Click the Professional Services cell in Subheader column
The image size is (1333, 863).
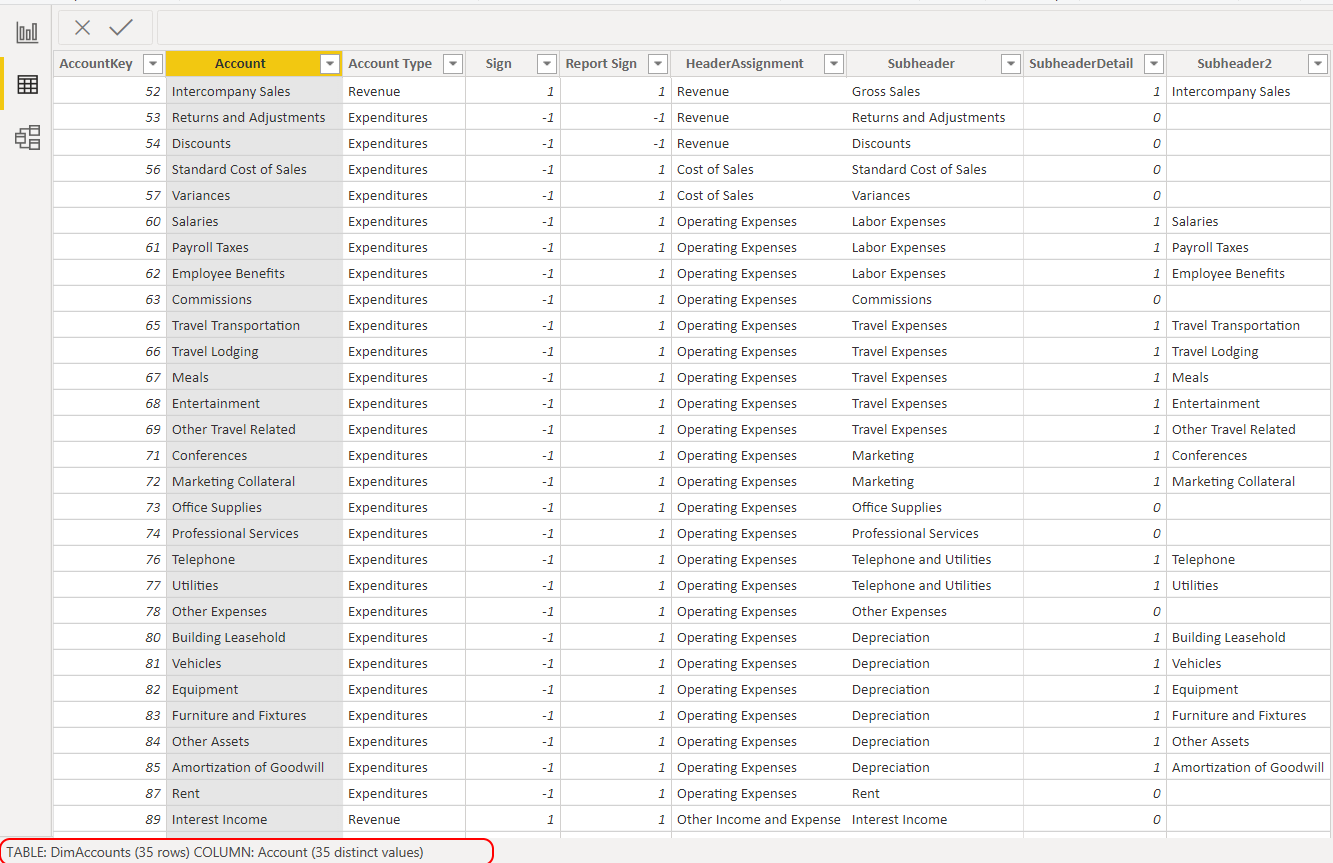click(934, 533)
